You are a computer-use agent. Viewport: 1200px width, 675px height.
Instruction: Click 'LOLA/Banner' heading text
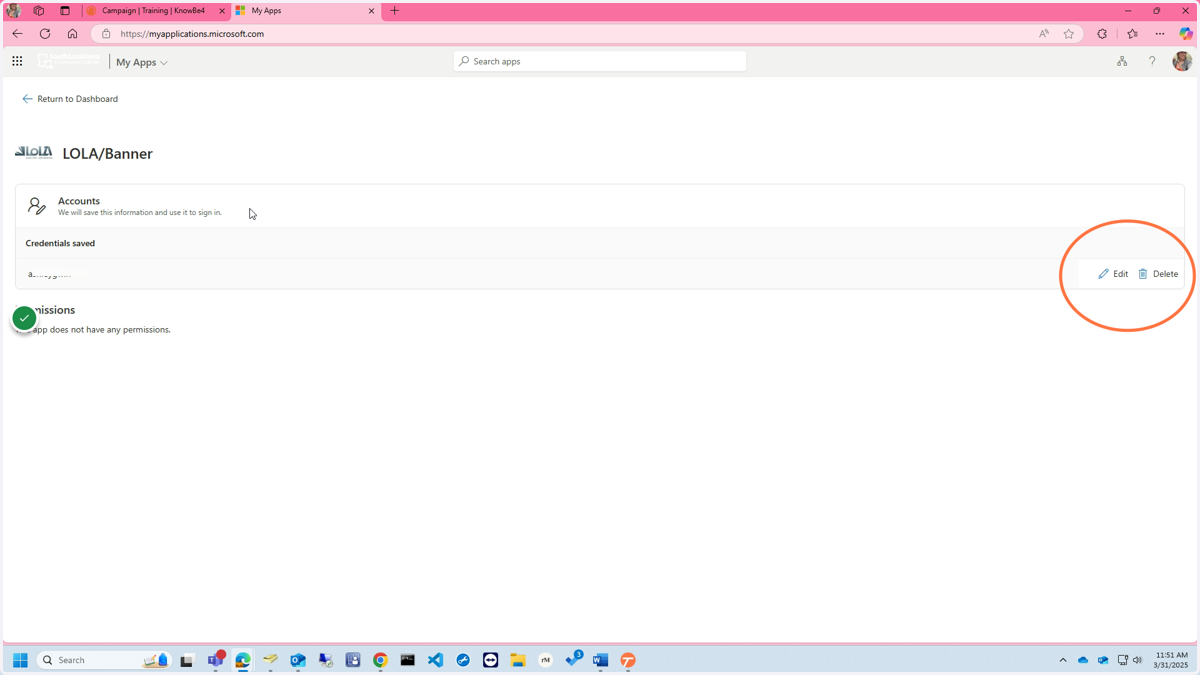(107, 154)
